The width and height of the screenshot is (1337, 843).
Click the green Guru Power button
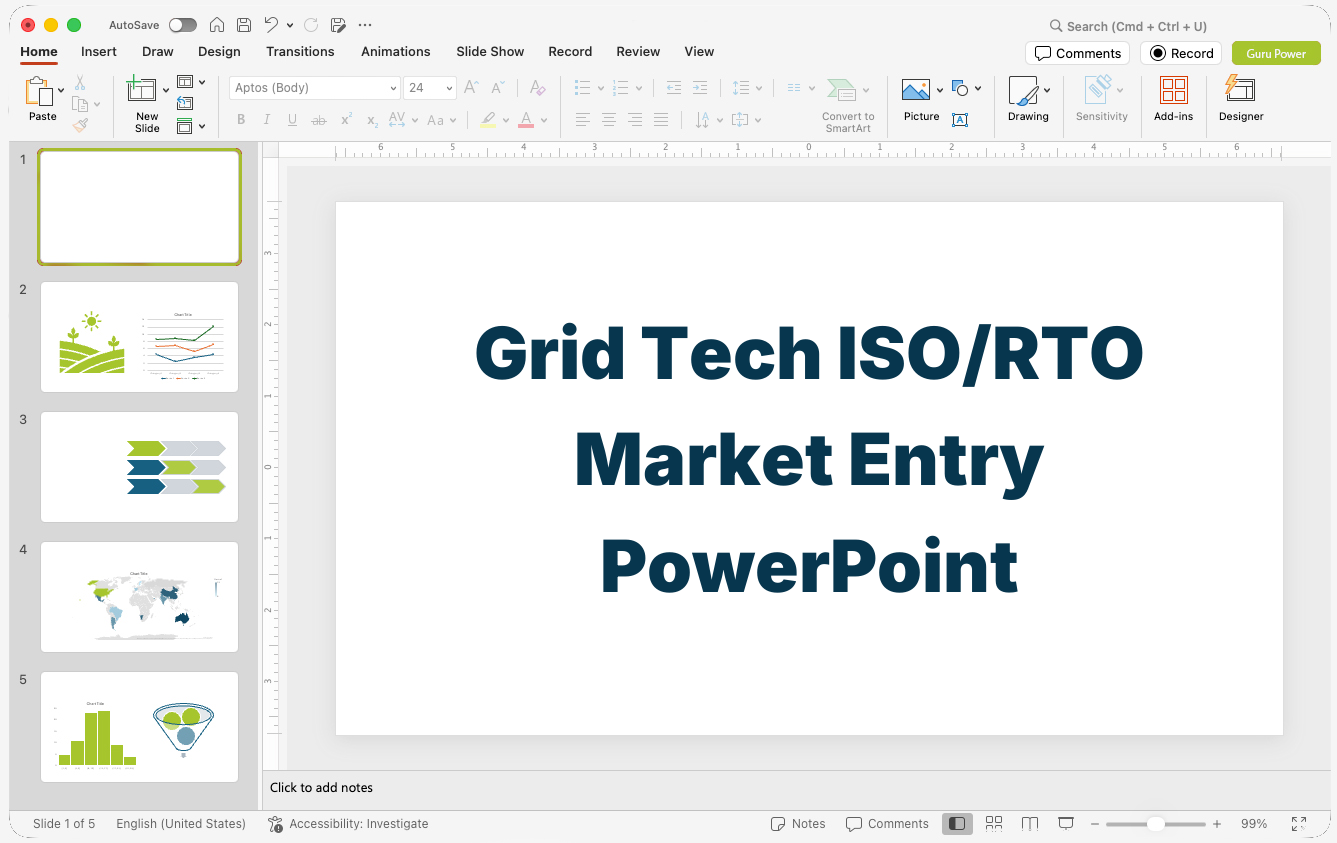click(1276, 53)
